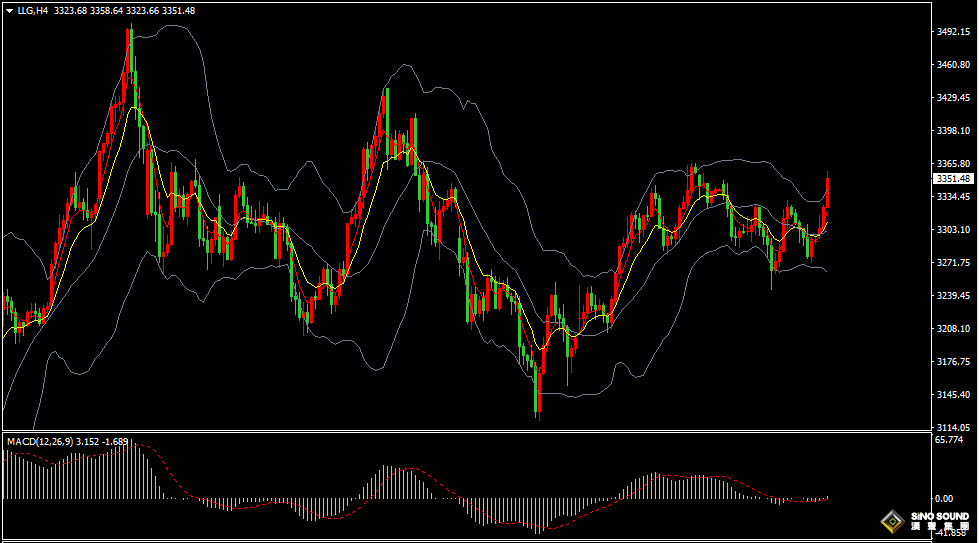The image size is (979, 543).
Task: Click the 65.774 MACD scale value
Action: click(x=949, y=439)
